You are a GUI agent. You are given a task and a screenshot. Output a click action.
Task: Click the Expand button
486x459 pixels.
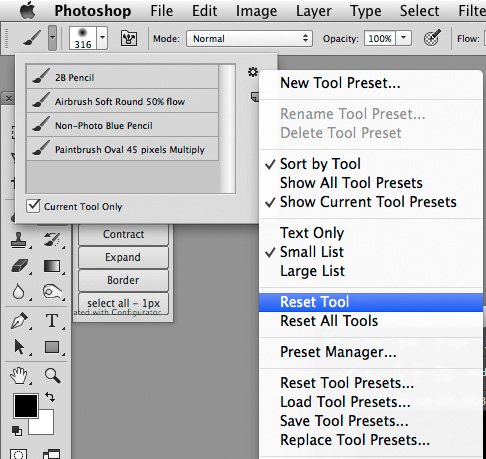coord(123,257)
